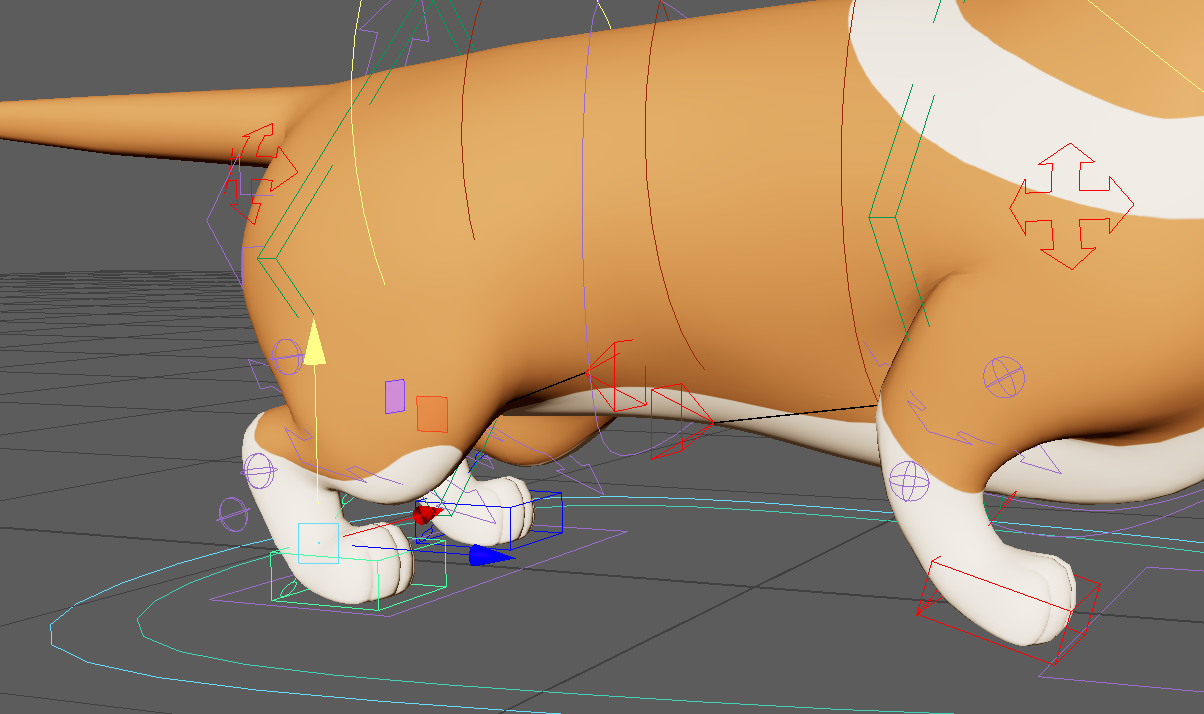
Task: Select purple sphere control on front leg ankle
Action: (x=910, y=481)
